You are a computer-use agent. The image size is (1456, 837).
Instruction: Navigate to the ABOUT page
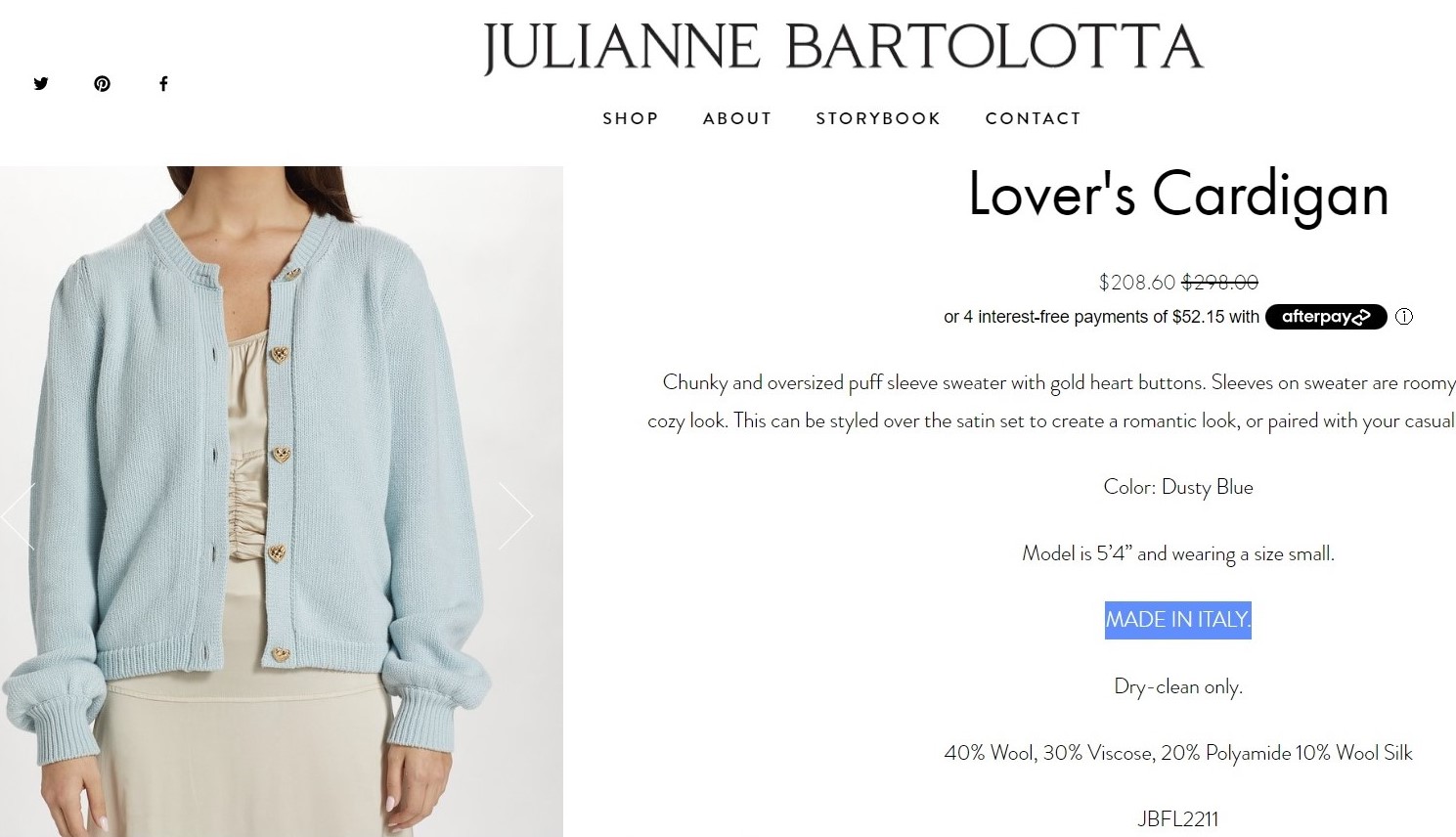pos(737,118)
